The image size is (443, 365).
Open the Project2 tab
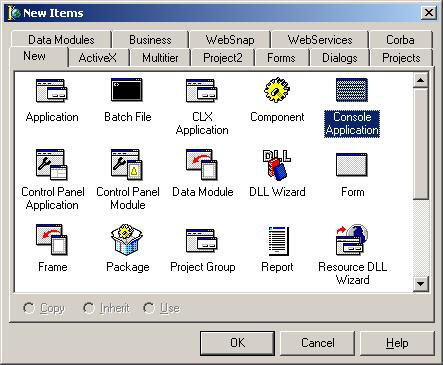(223, 58)
